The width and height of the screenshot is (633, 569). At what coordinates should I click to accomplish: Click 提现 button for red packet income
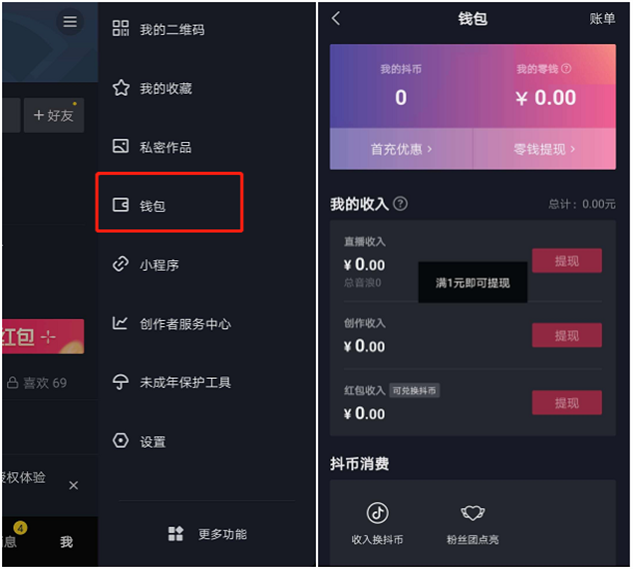point(567,403)
